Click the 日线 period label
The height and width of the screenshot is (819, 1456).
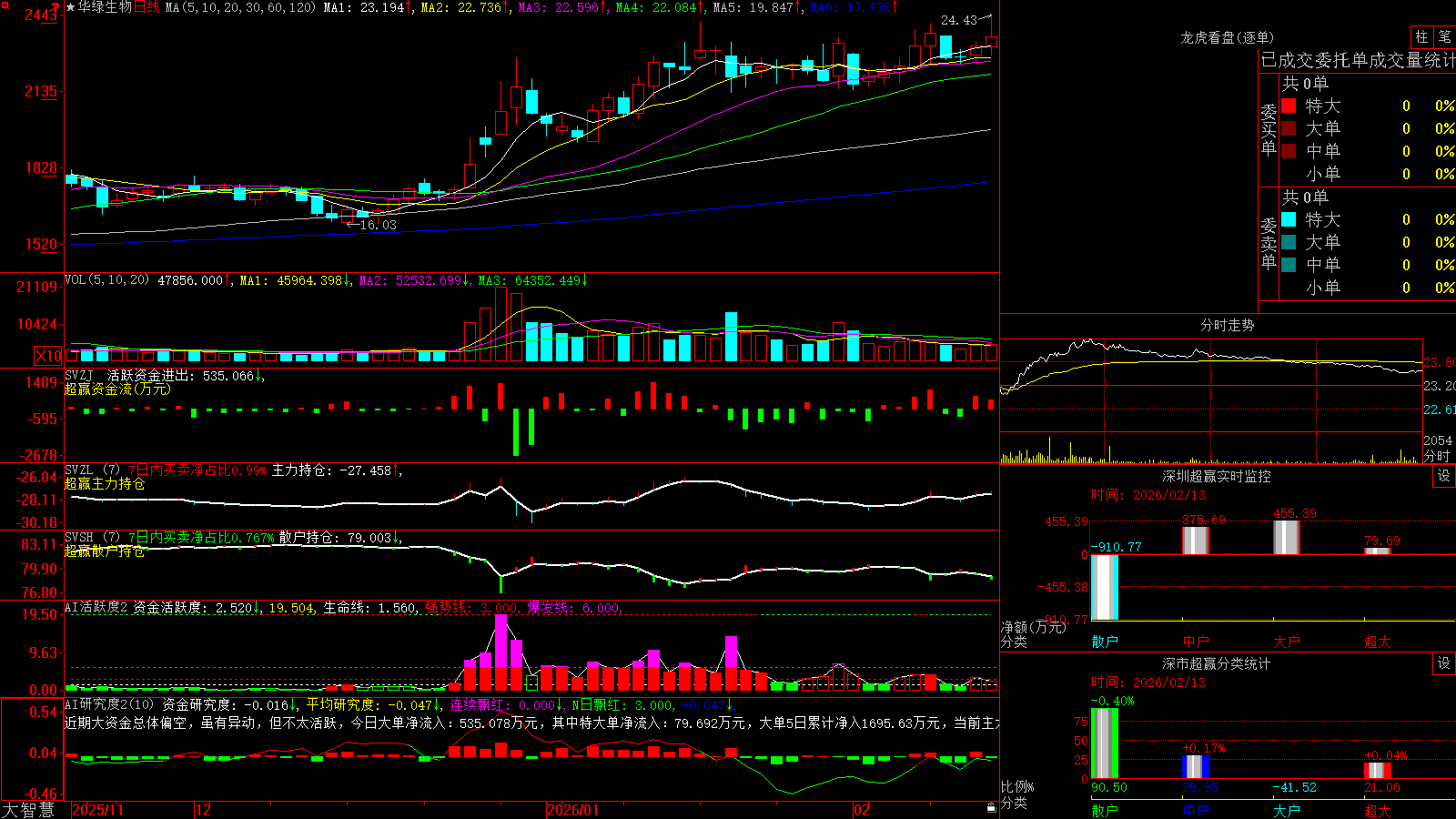coord(147,7)
